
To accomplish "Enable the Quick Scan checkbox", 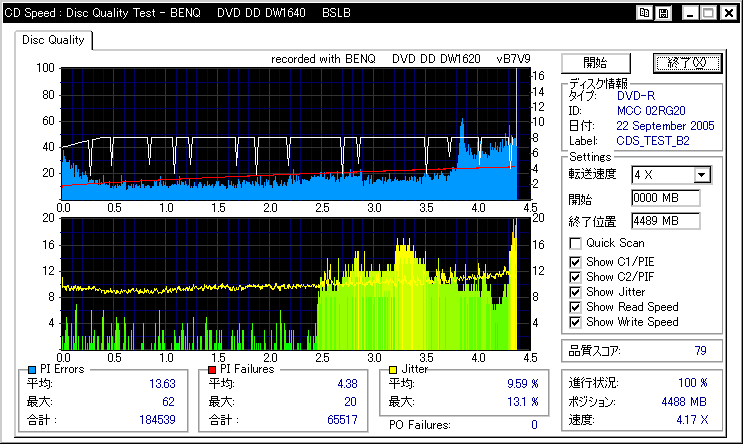I will tap(575, 244).
